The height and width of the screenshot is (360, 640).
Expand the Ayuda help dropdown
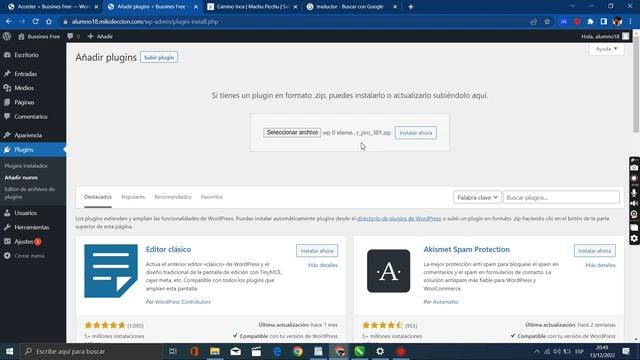(x=606, y=49)
